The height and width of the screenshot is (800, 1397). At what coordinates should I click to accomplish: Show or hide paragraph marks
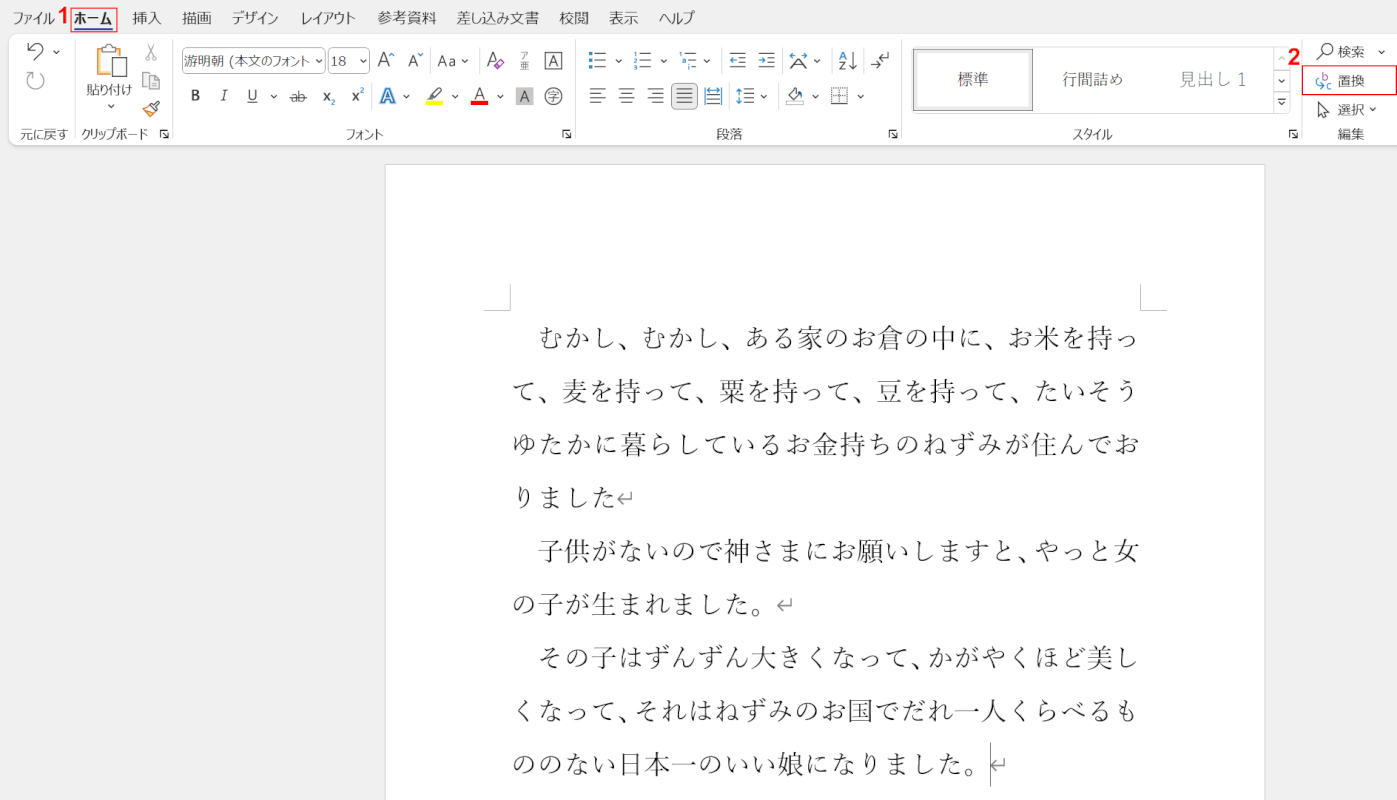880,61
